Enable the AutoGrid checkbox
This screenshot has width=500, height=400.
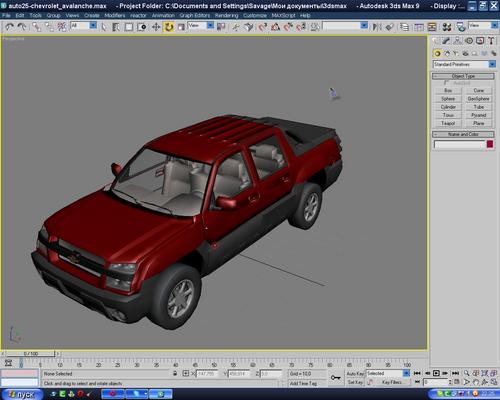pyautogui.click(x=446, y=83)
